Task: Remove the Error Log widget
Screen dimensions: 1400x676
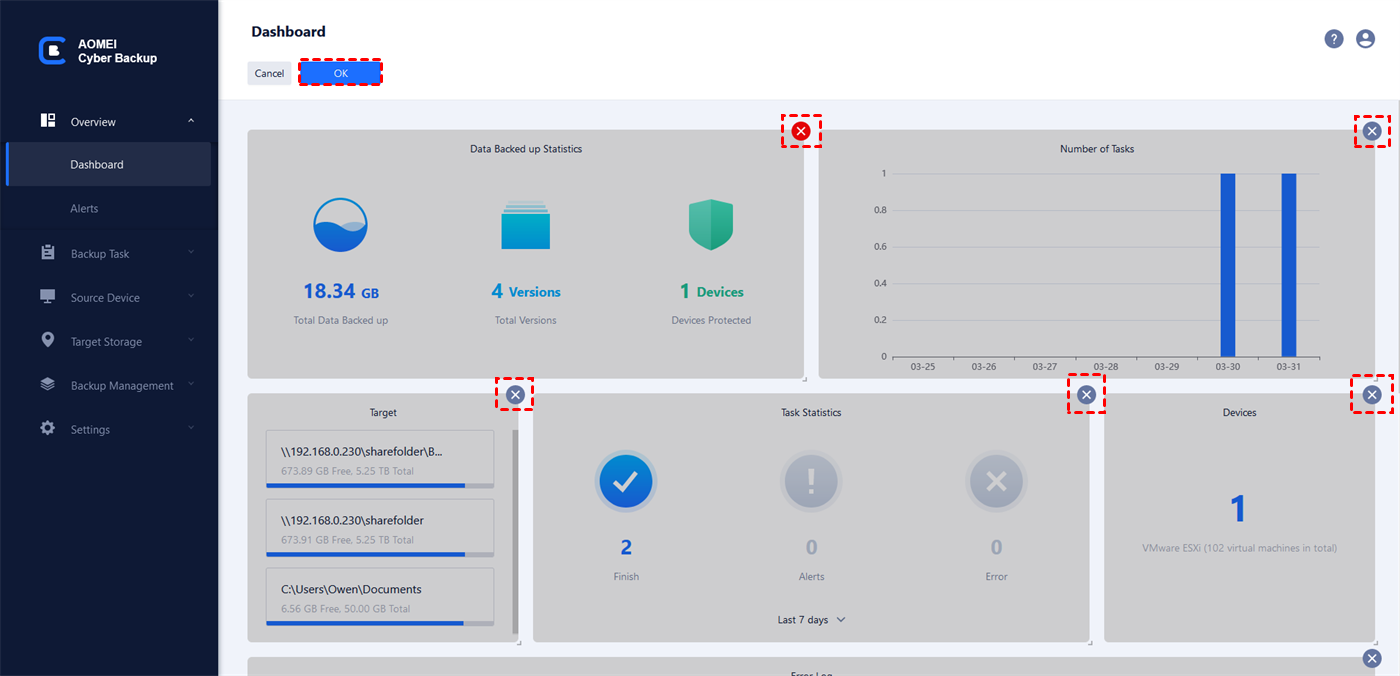Action: coord(1372,658)
